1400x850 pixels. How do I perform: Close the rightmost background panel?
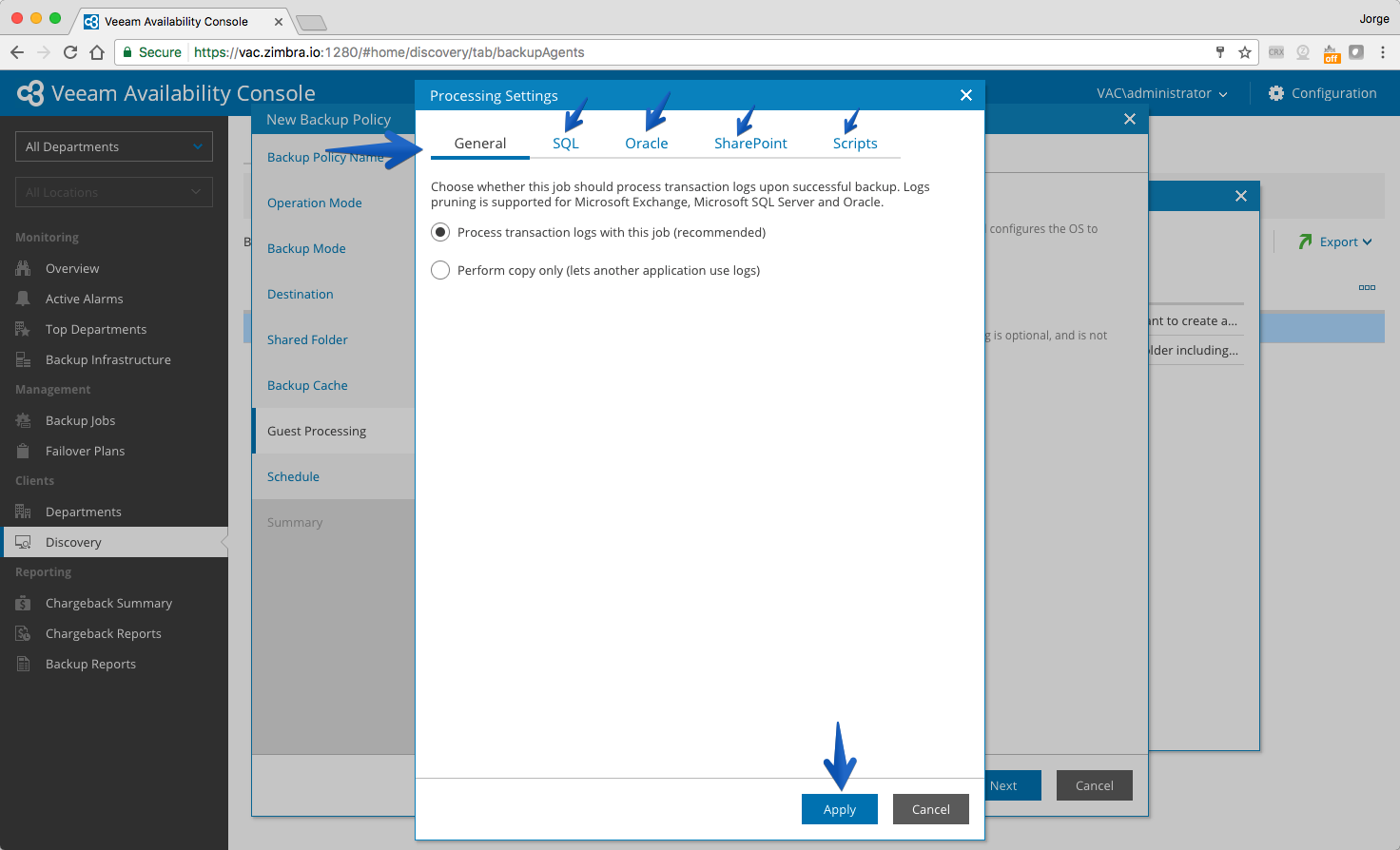[x=1241, y=196]
